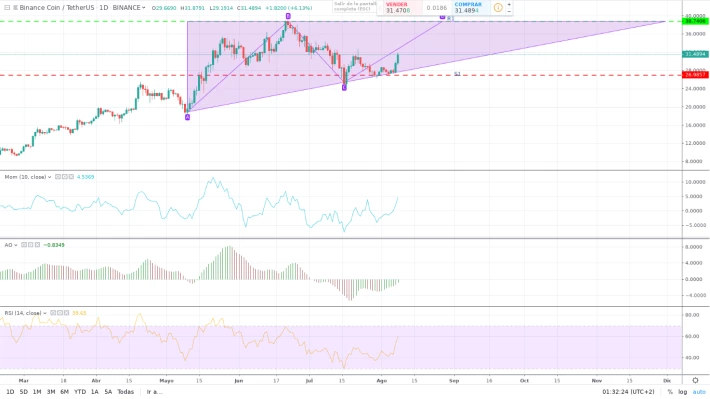The height and width of the screenshot is (399, 710).
Task: Switch to the YTD date range
Action: click(80, 392)
